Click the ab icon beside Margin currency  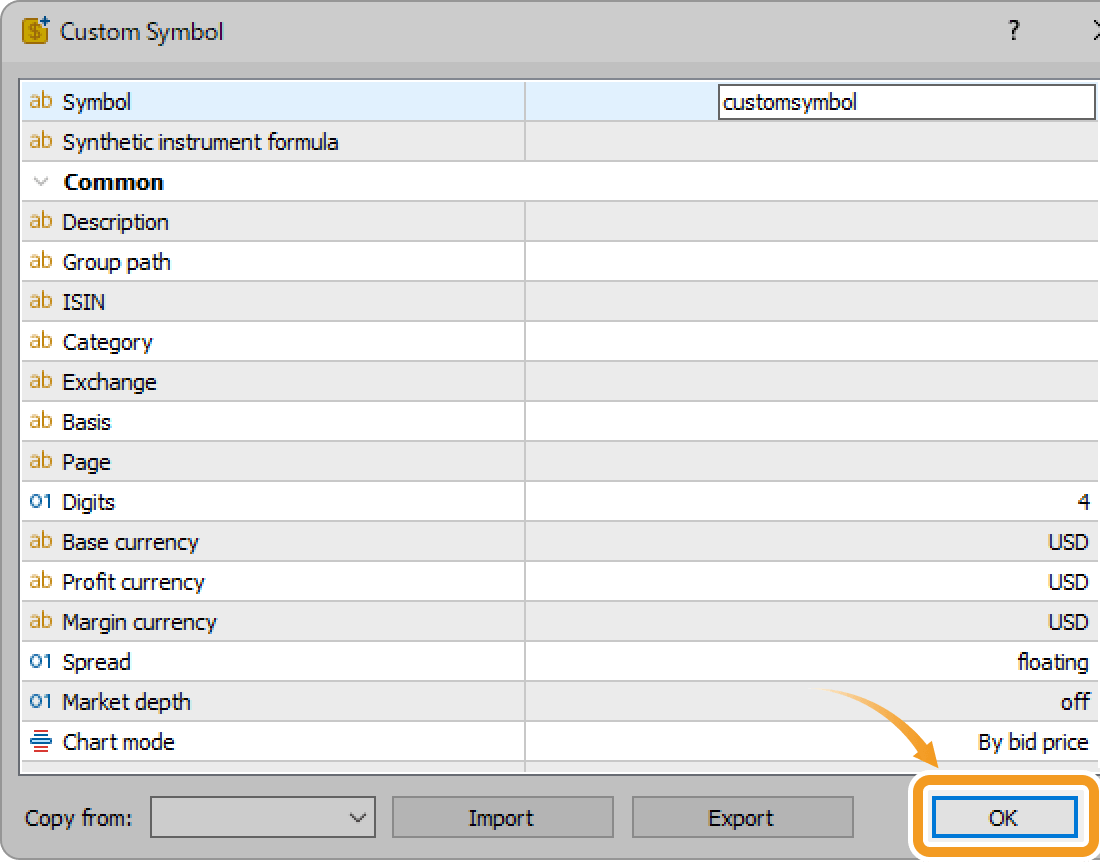click(41, 621)
